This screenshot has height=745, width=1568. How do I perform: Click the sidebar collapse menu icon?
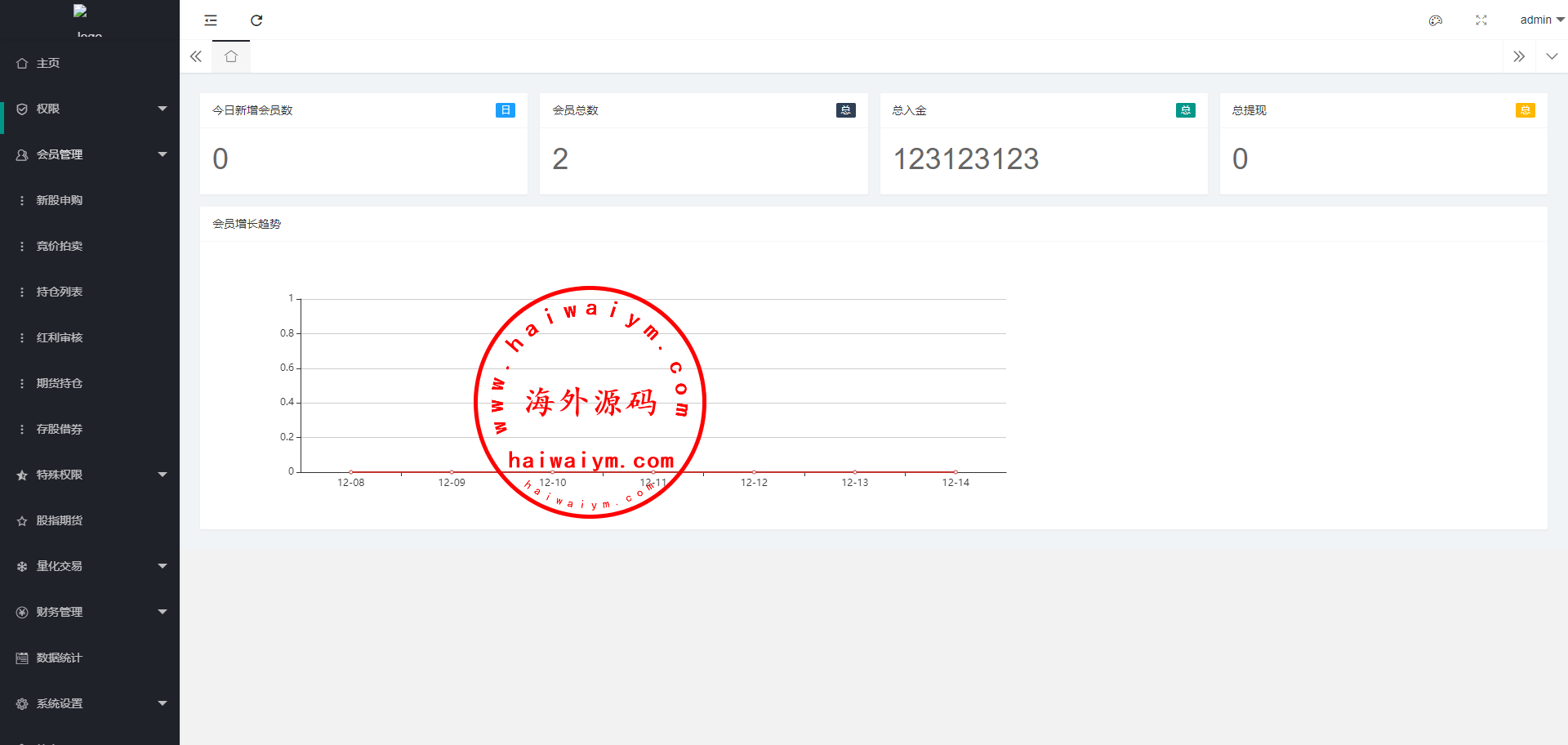(x=211, y=20)
